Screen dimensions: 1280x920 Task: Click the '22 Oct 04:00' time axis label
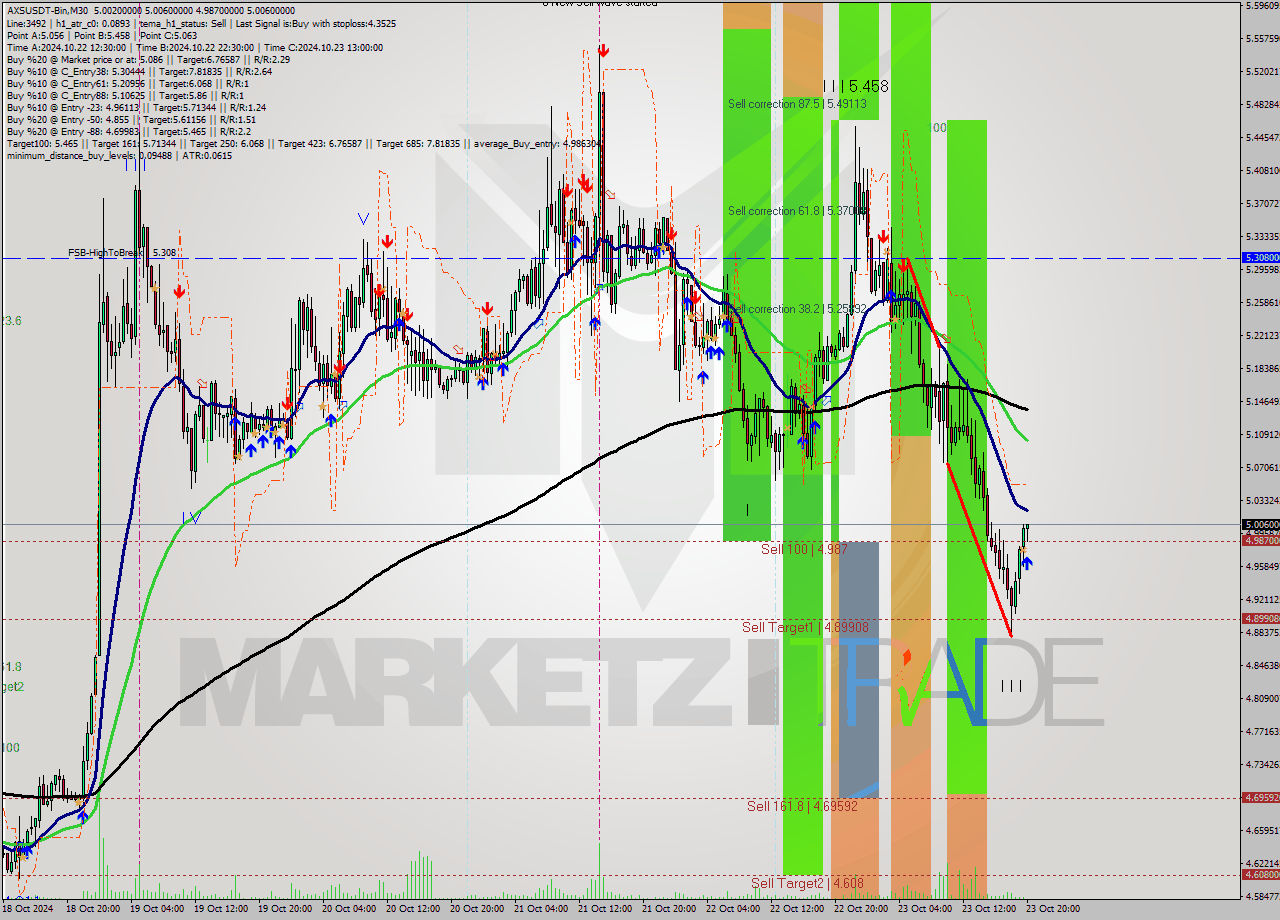pos(734,909)
